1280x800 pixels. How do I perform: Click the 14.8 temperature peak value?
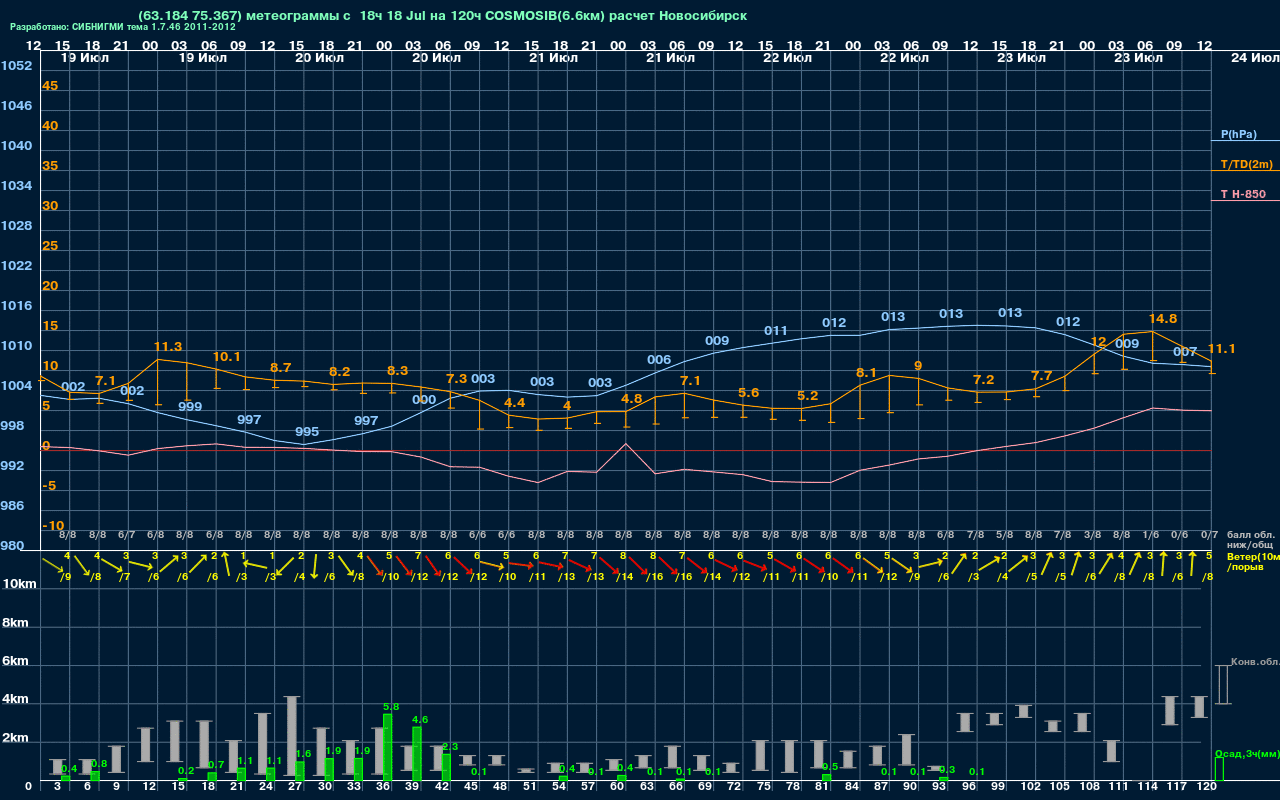coord(1162,319)
